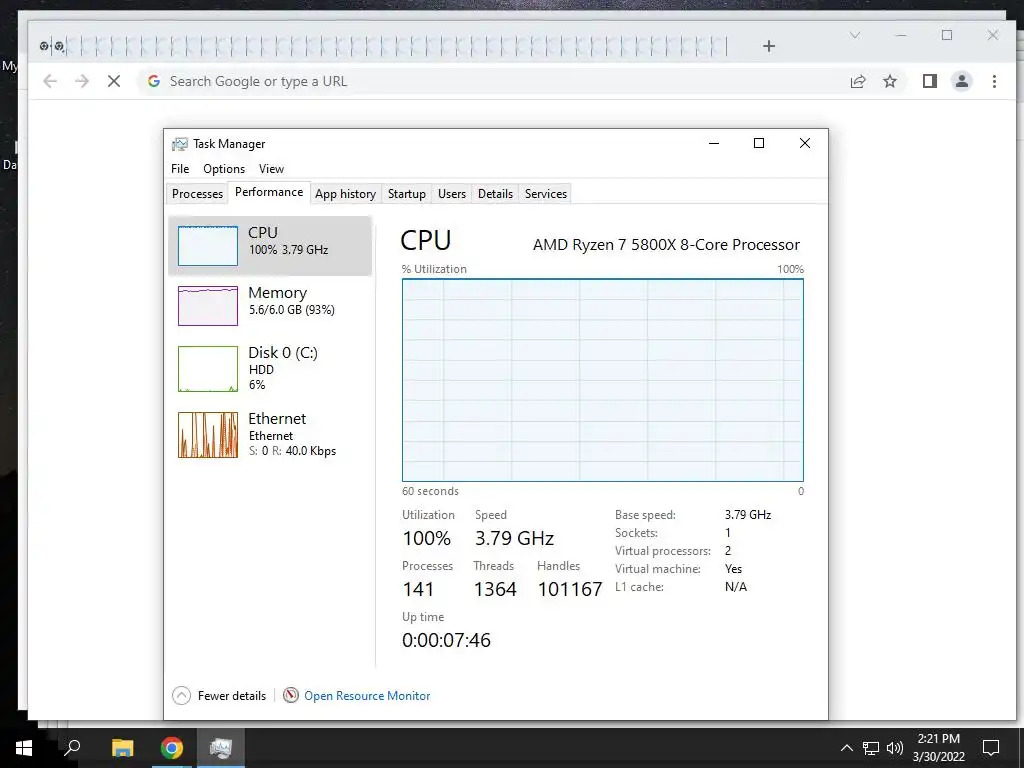The image size is (1024, 768).
Task: Click the Chrome back arrow
Action: tap(50, 81)
